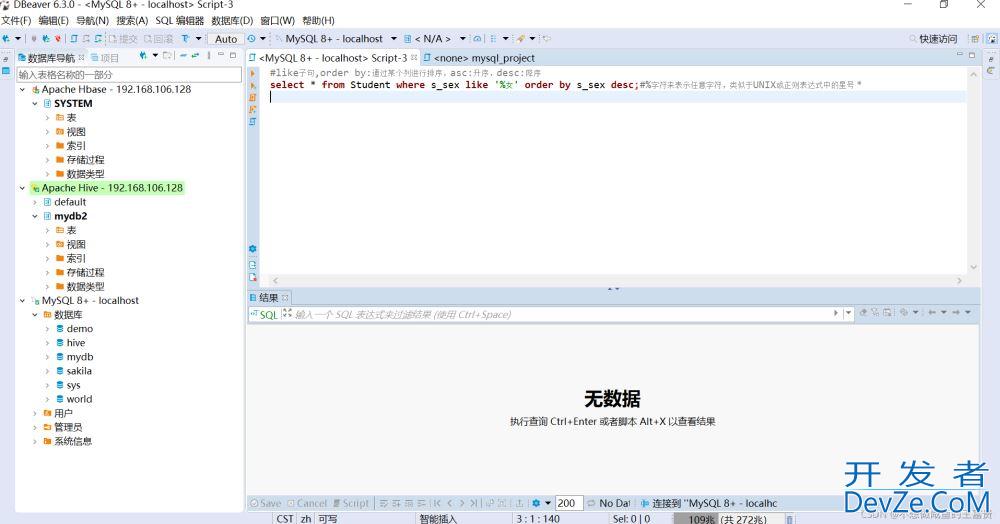Click the editor horizontal scrollbar
The width and height of the screenshot is (1000, 524).
coord(616,280)
